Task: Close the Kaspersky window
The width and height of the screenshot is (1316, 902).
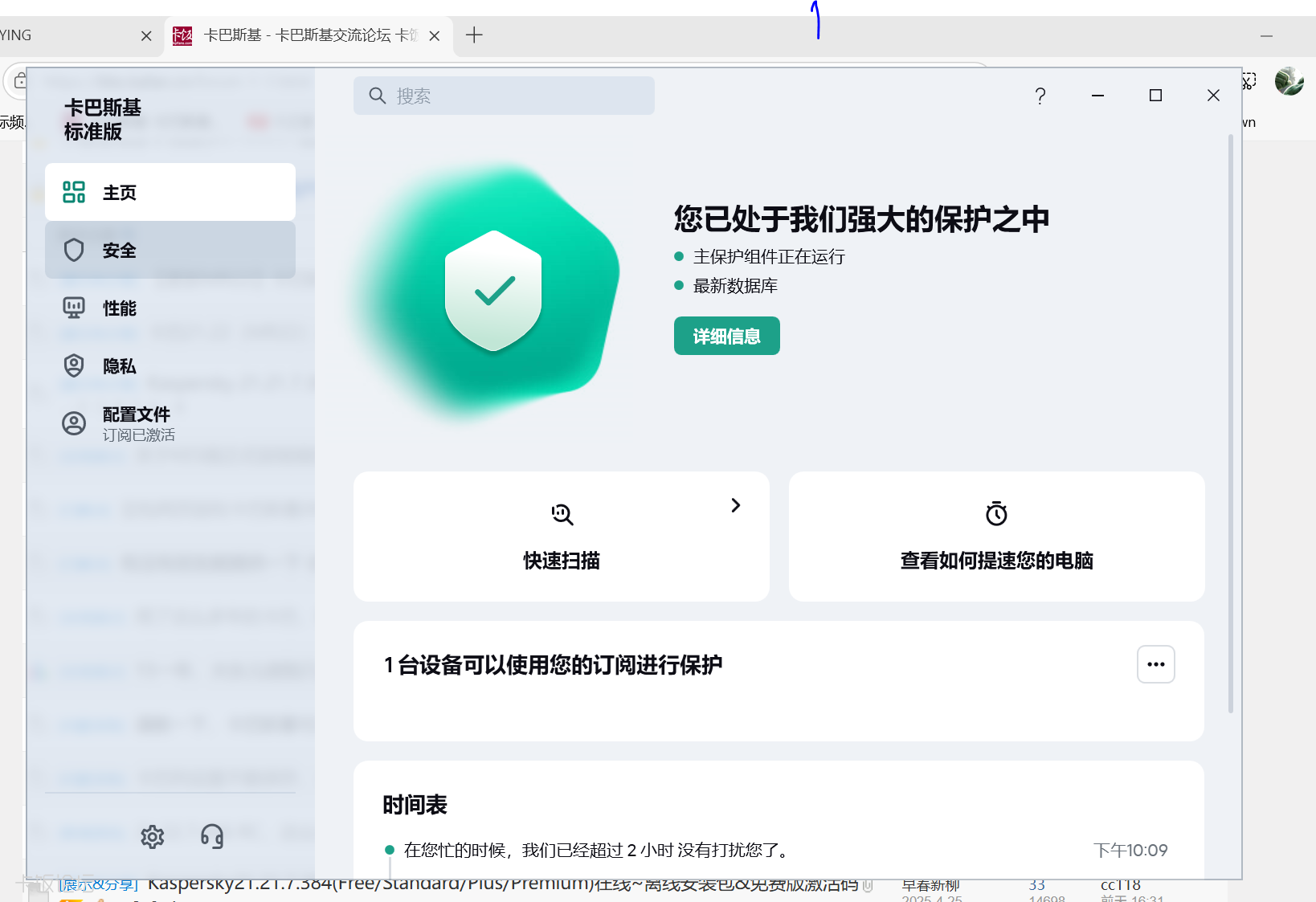Action: point(1213,96)
